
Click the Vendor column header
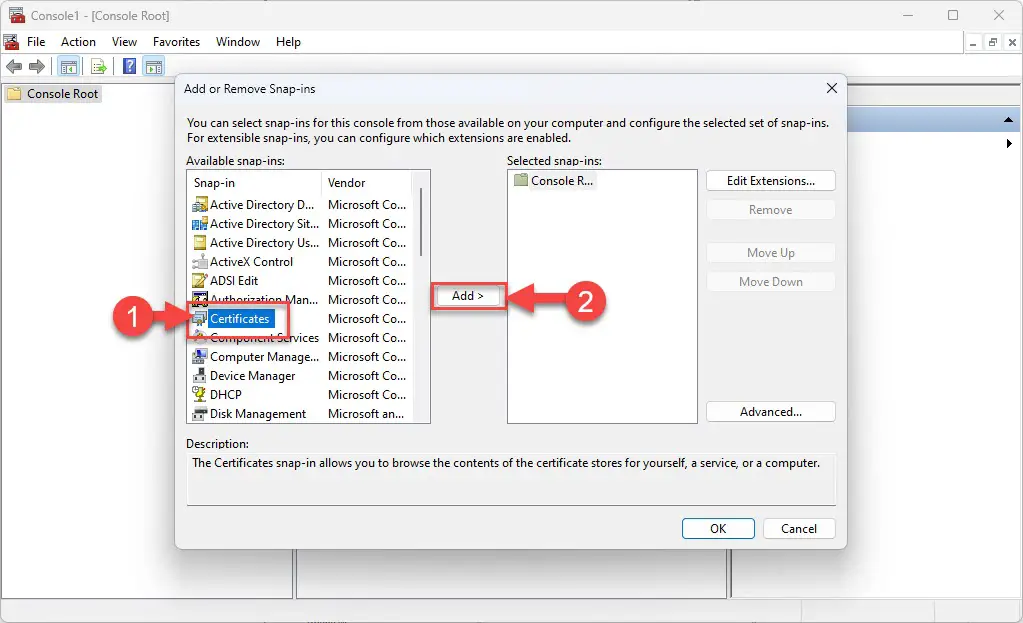pyautogui.click(x=347, y=183)
